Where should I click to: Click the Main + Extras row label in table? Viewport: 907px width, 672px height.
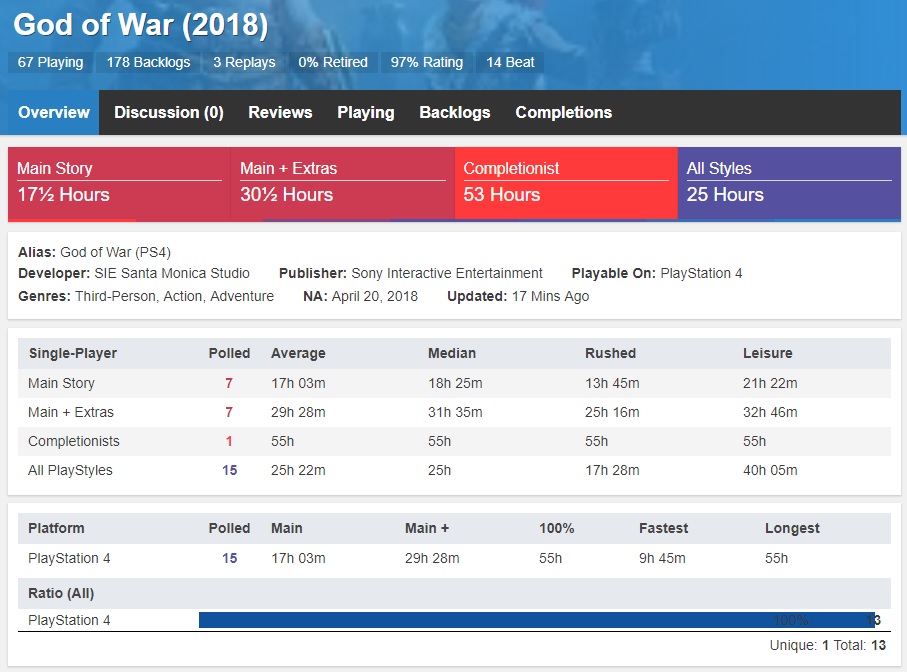coord(71,412)
